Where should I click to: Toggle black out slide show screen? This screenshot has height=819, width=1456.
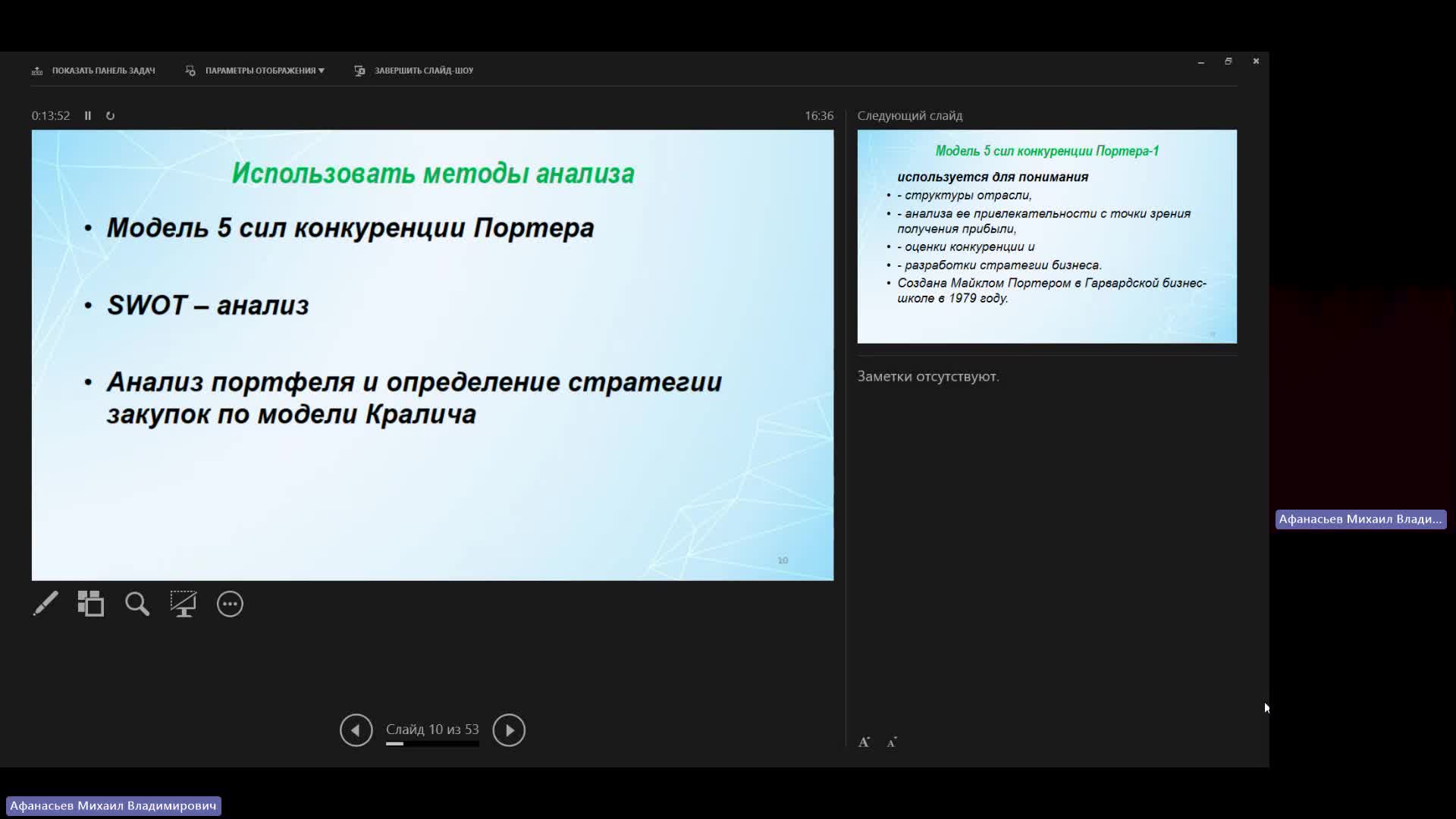coord(184,604)
